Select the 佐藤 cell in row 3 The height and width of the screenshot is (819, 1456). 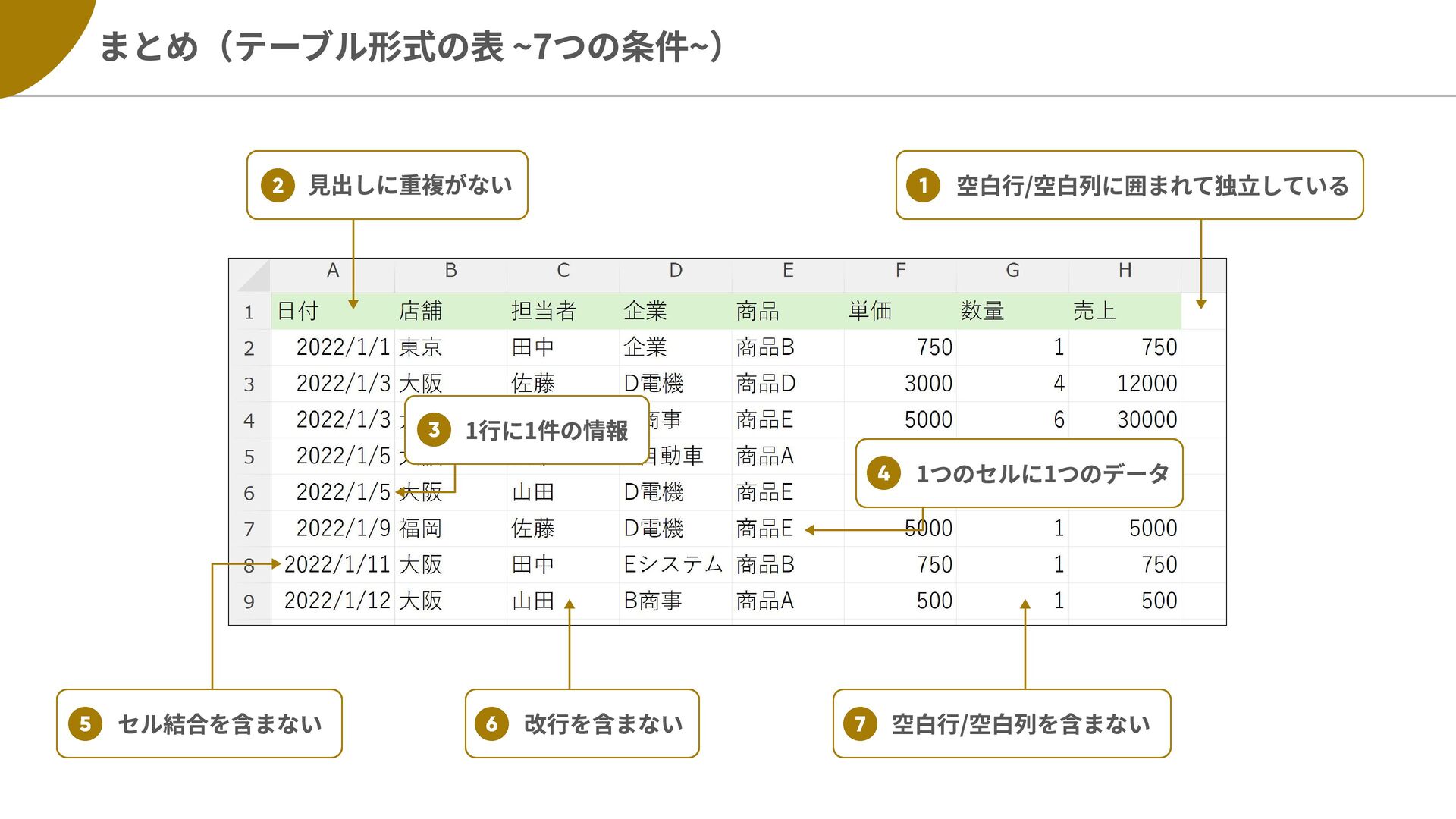[563, 384]
